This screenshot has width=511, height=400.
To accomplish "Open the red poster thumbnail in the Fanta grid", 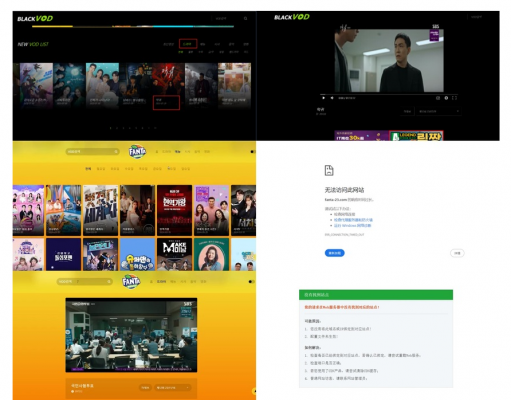I will pyautogui.click(x=174, y=210).
